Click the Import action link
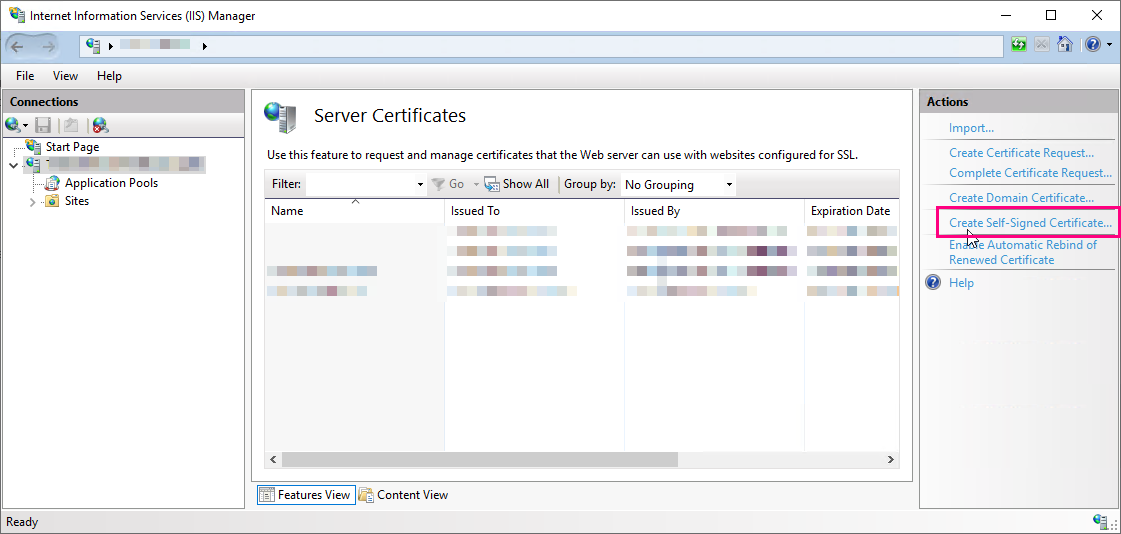This screenshot has height=534, width=1121. (x=971, y=128)
